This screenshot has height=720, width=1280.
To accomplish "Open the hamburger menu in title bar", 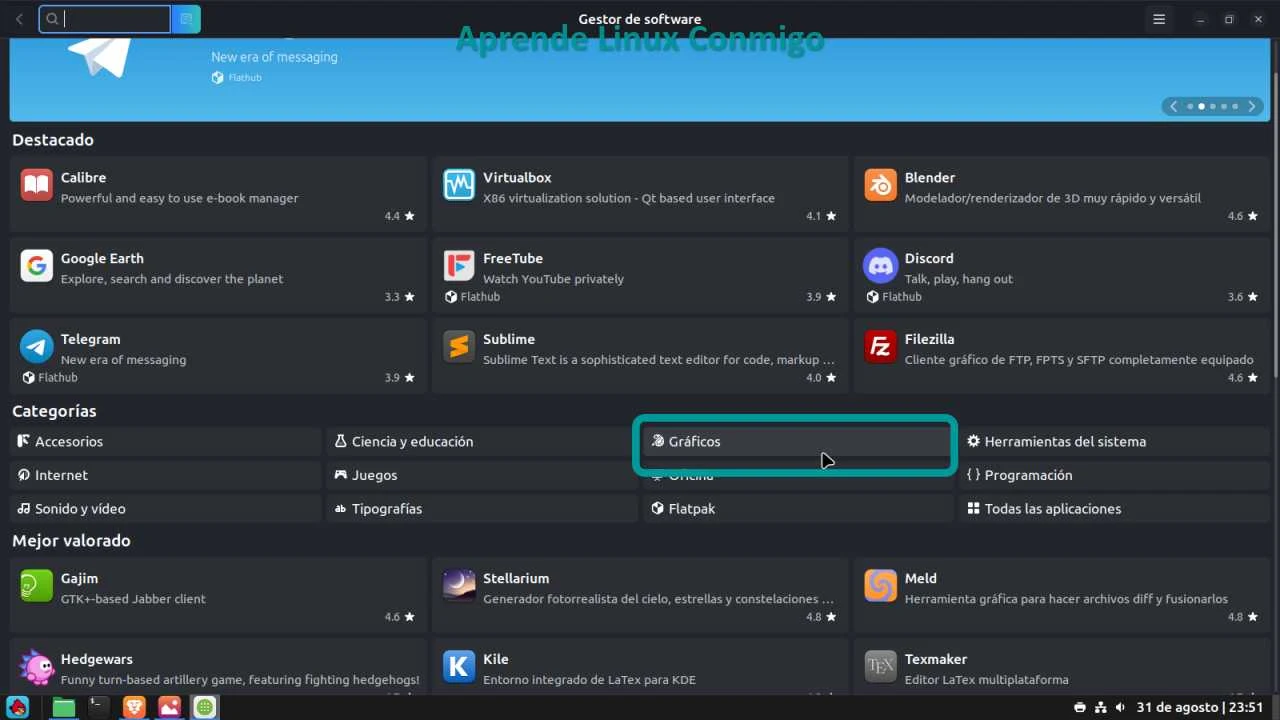I will point(1159,19).
